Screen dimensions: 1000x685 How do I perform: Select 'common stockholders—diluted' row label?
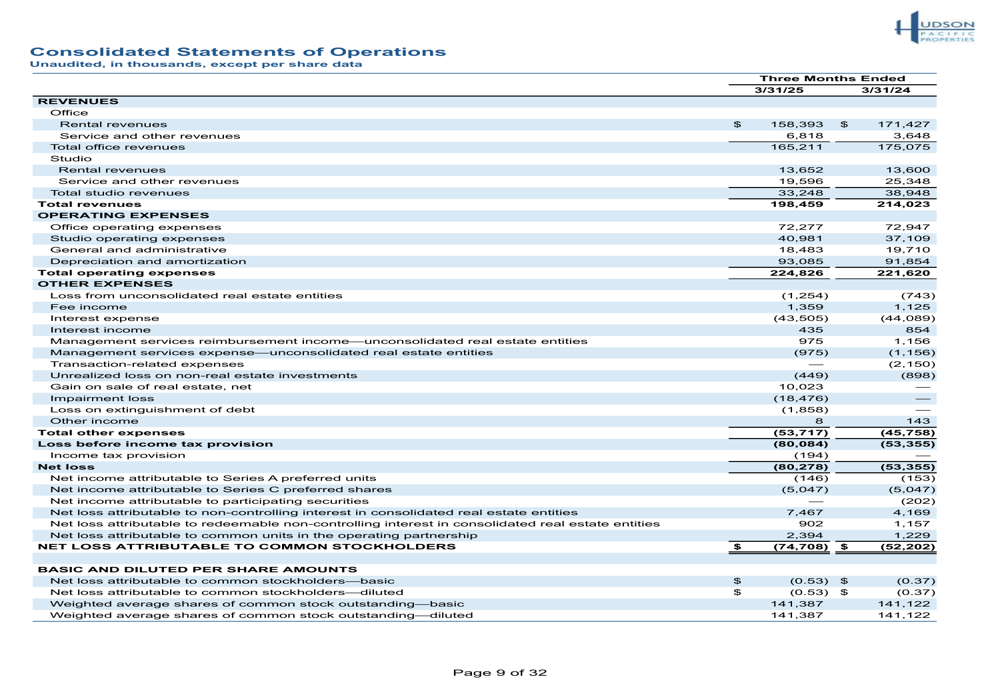pyautogui.click(x=226, y=593)
